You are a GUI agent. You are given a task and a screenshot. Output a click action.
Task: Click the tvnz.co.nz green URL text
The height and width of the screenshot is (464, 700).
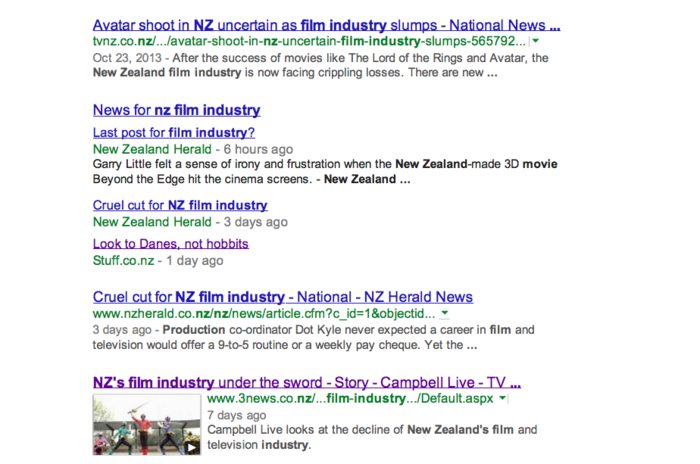tap(309, 41)
